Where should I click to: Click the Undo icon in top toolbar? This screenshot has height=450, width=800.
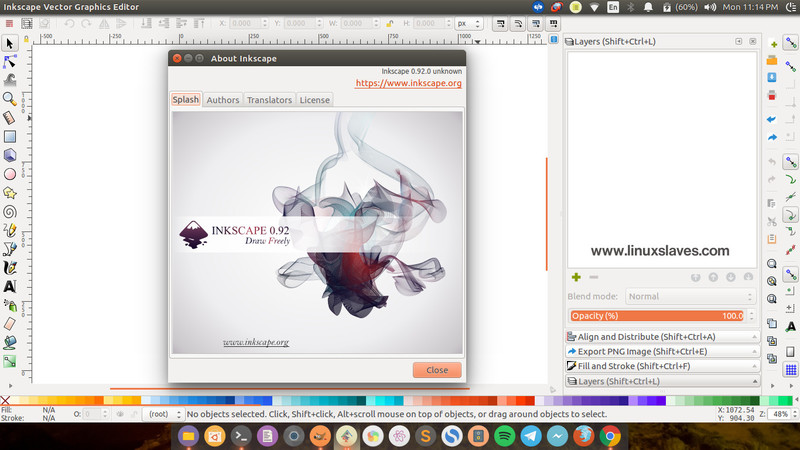(69, 23)
